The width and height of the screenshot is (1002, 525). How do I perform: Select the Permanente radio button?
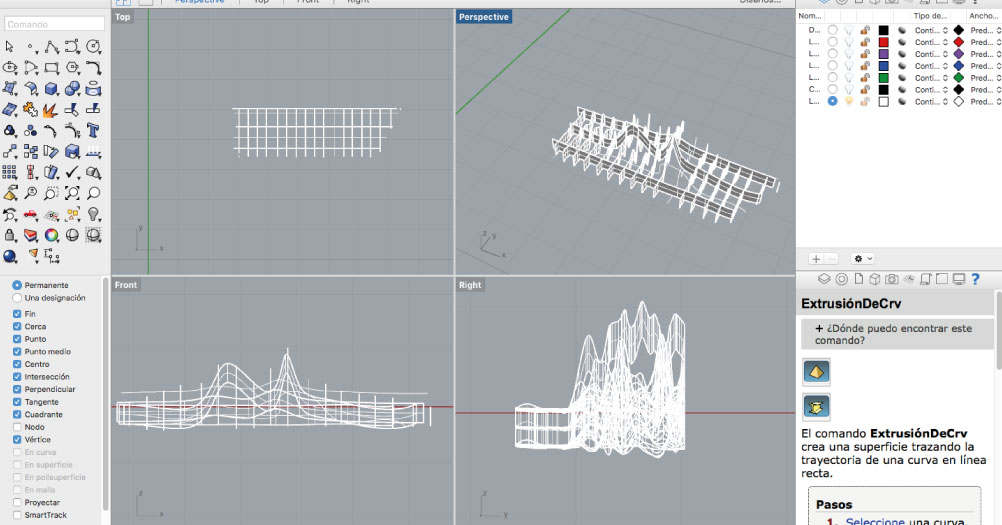17,285
